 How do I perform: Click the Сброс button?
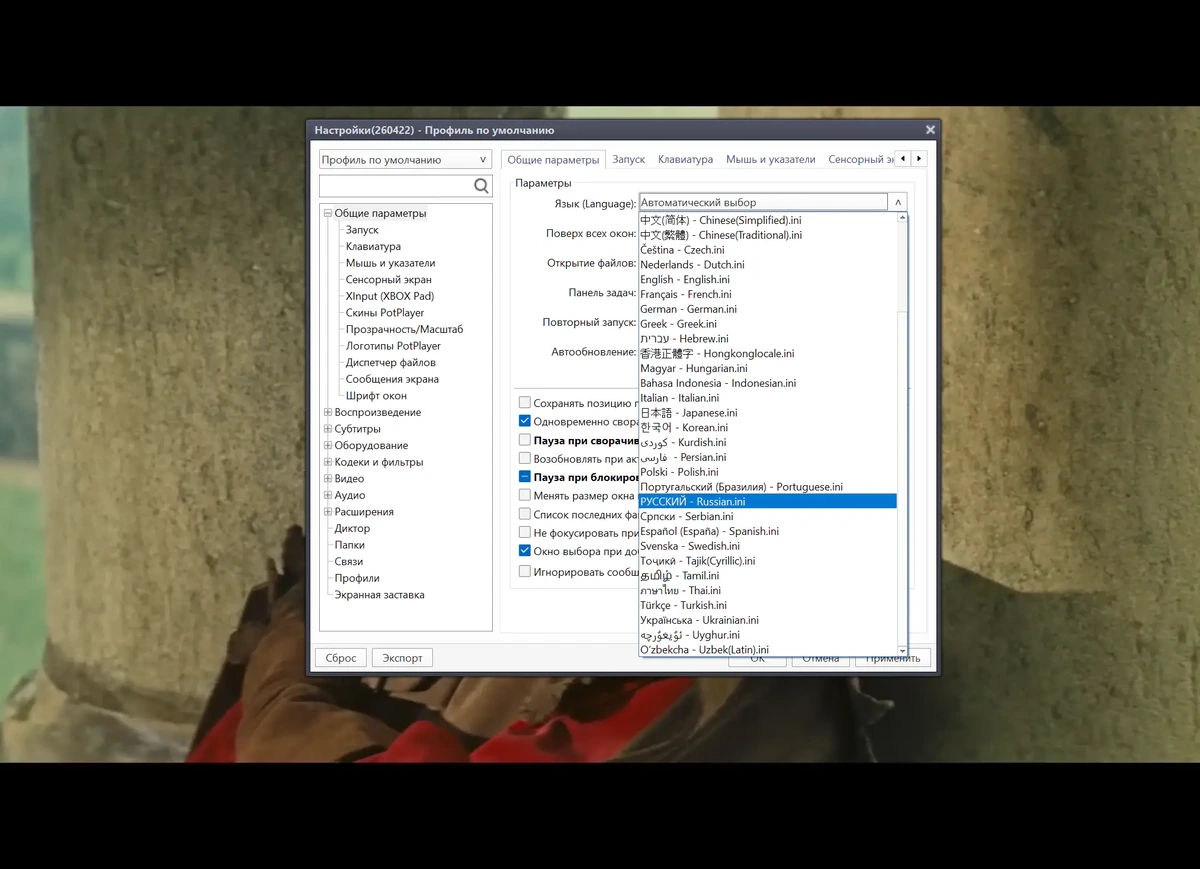(x=341, y=658)
